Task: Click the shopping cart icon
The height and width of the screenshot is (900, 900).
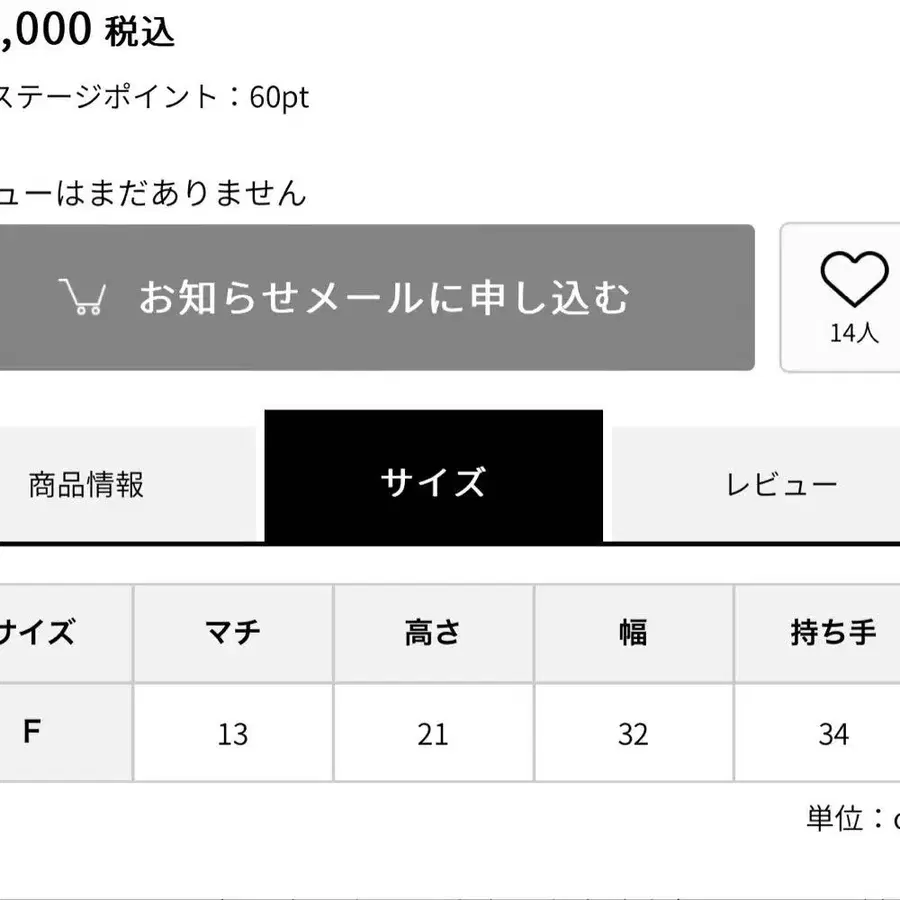Action: coord(82,297)
